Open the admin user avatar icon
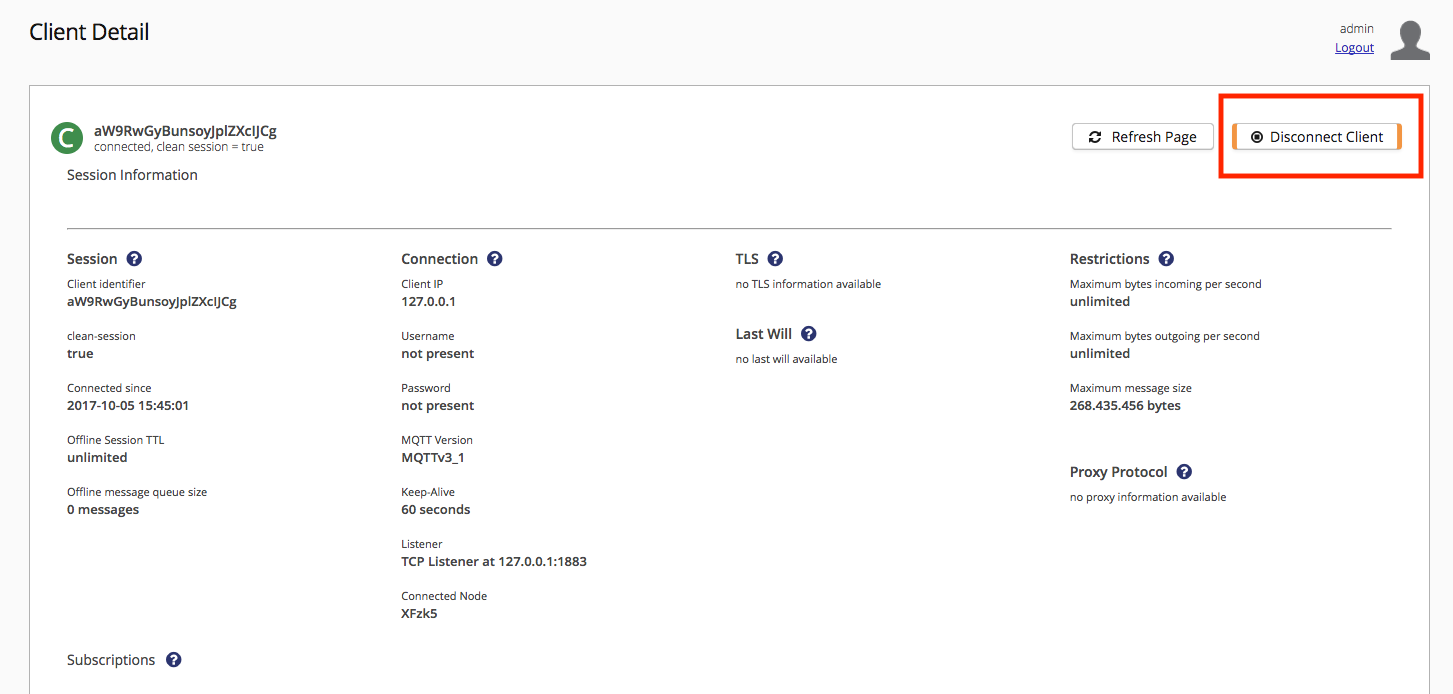 click(x=1410, y=40)
